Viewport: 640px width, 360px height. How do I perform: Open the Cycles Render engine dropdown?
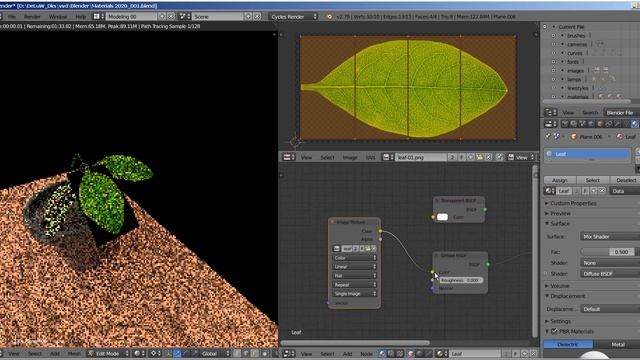(293, 17)
